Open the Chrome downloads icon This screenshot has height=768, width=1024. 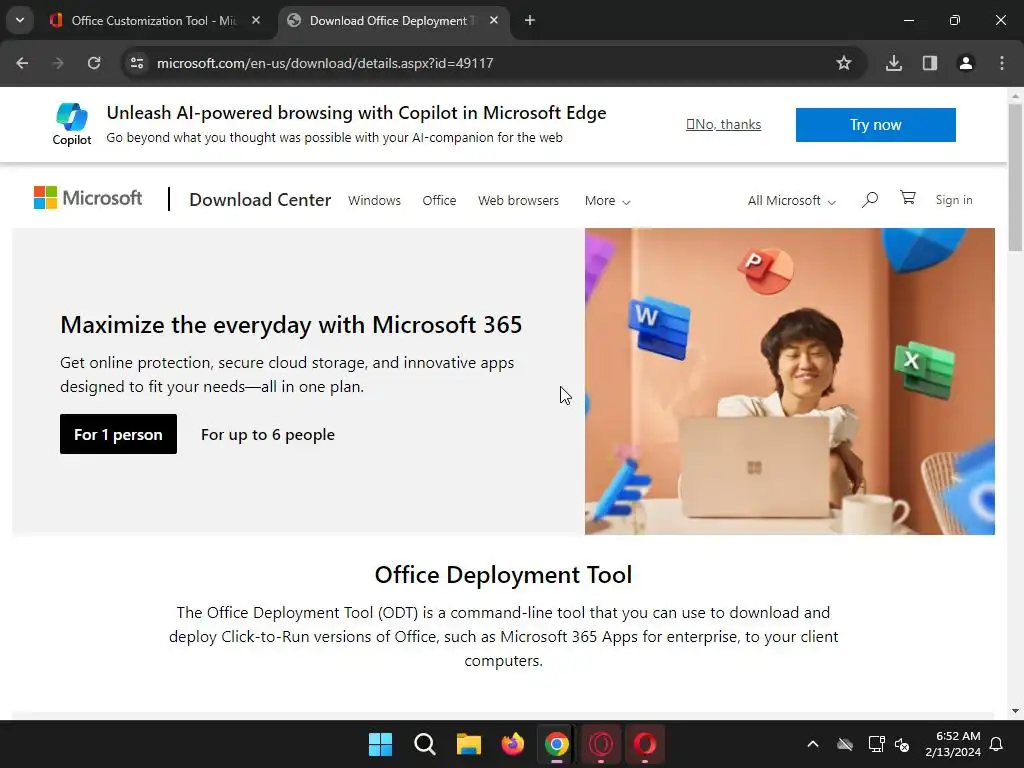click(894, 63)
